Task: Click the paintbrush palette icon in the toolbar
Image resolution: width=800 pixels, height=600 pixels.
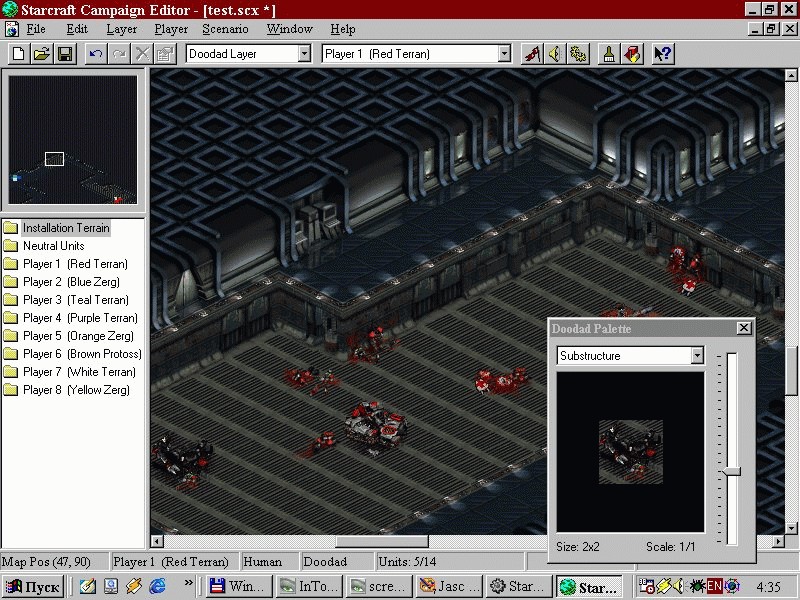Action: pyautogui.click(x=609, y=54)
